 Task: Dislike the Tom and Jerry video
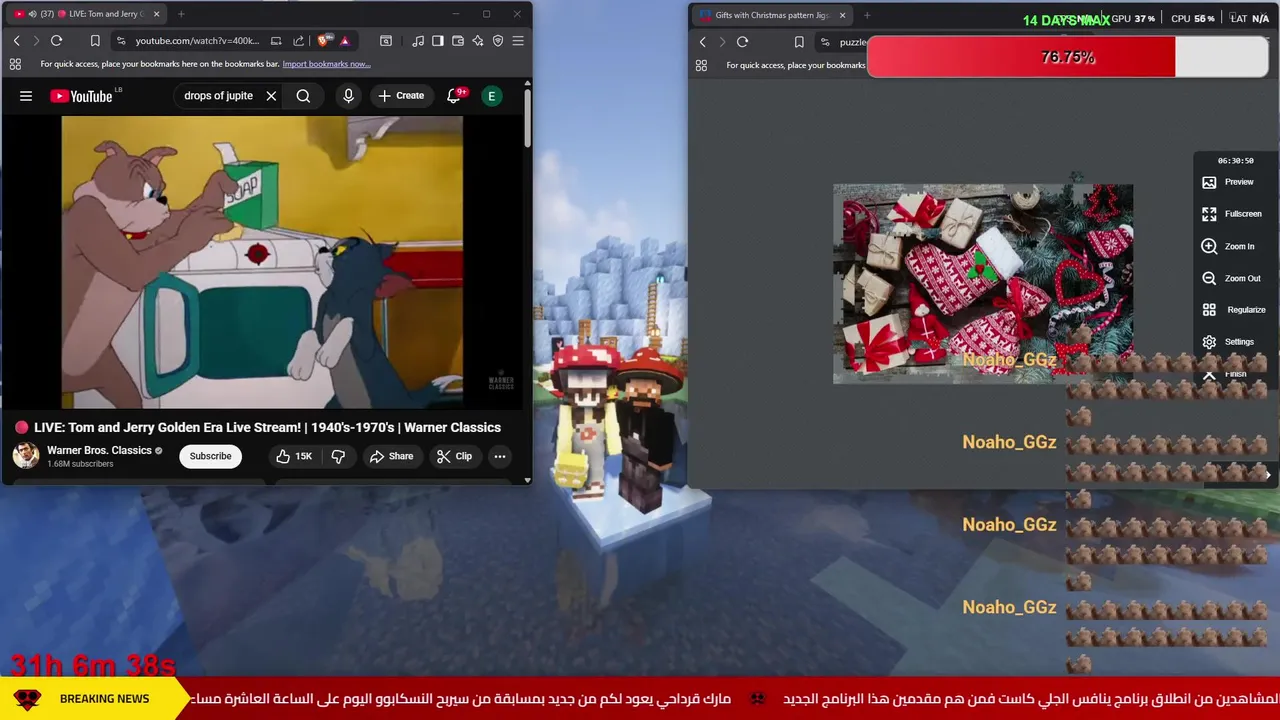click(339, 456)
